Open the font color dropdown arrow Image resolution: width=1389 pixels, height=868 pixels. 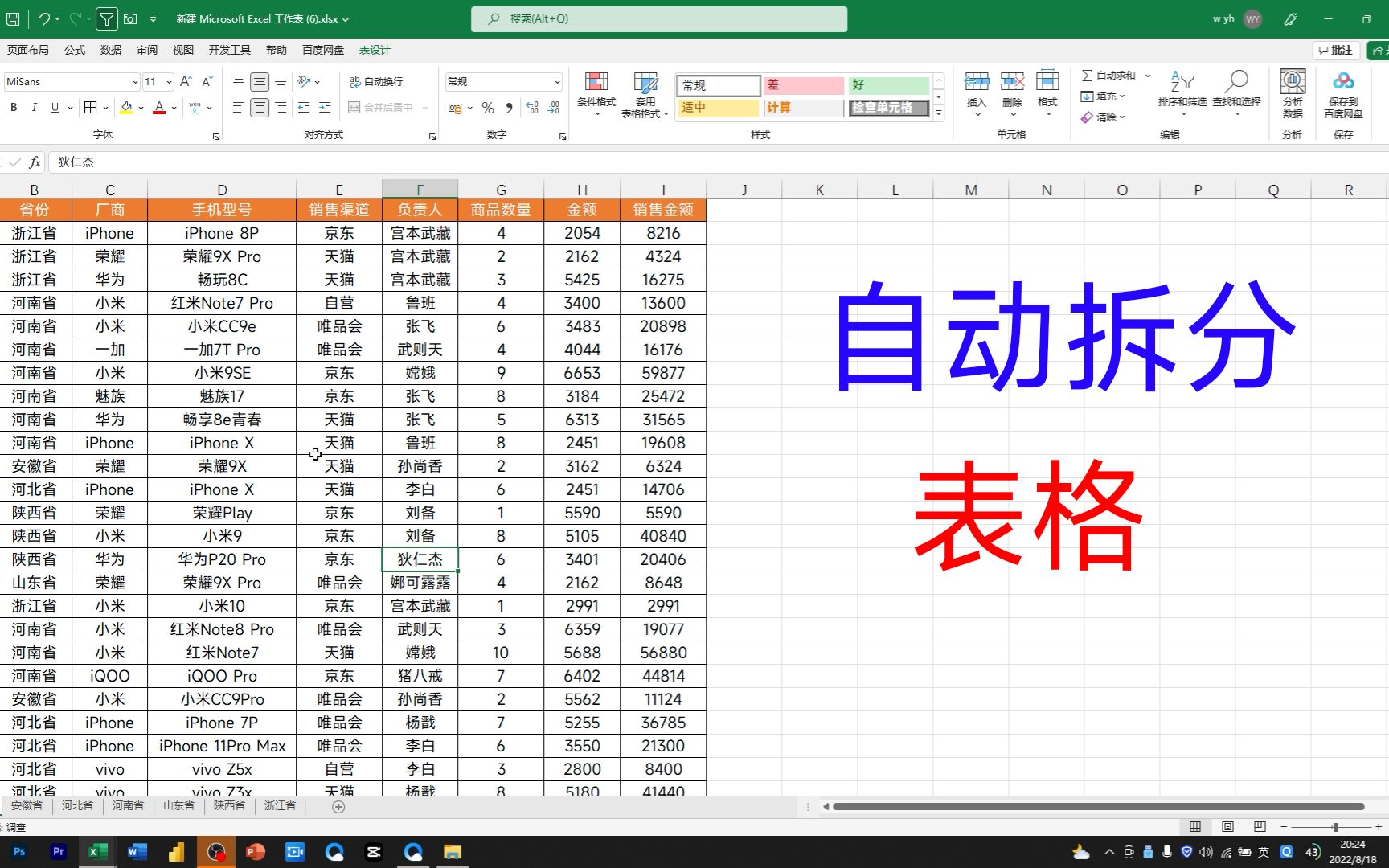pyautogui.click(x=174, y=108)
